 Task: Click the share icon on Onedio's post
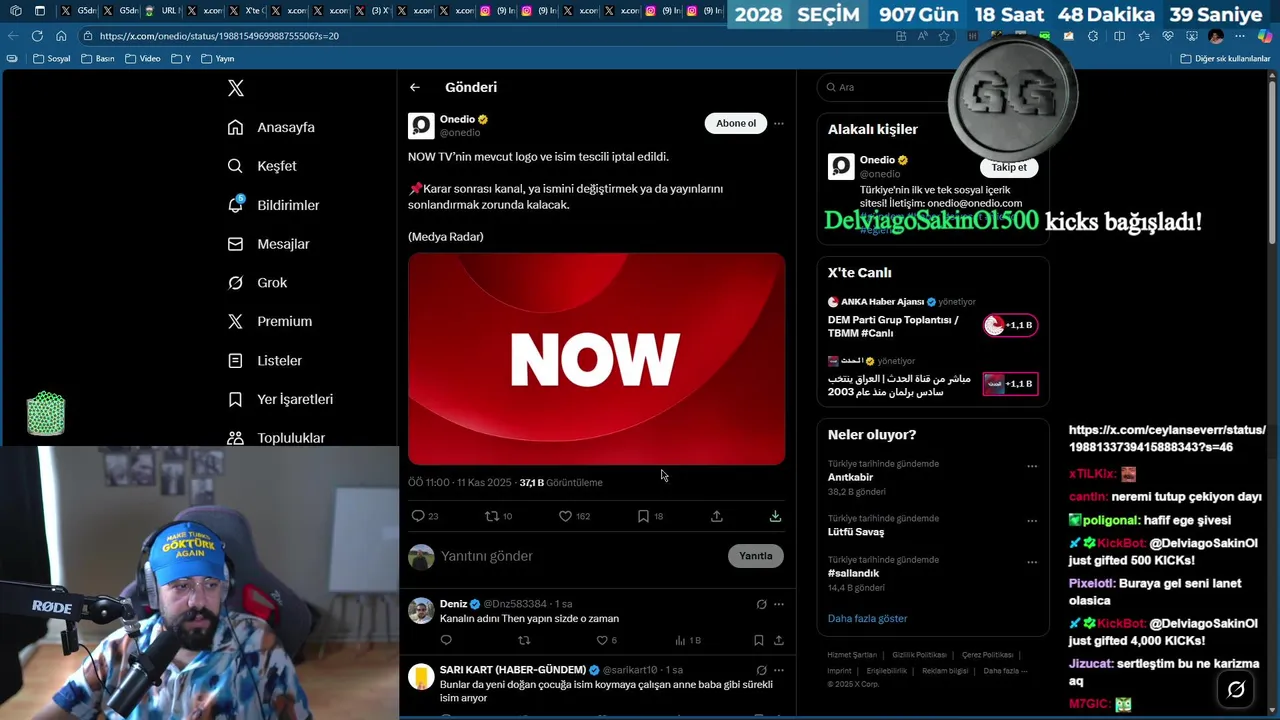tap(717, 516)
